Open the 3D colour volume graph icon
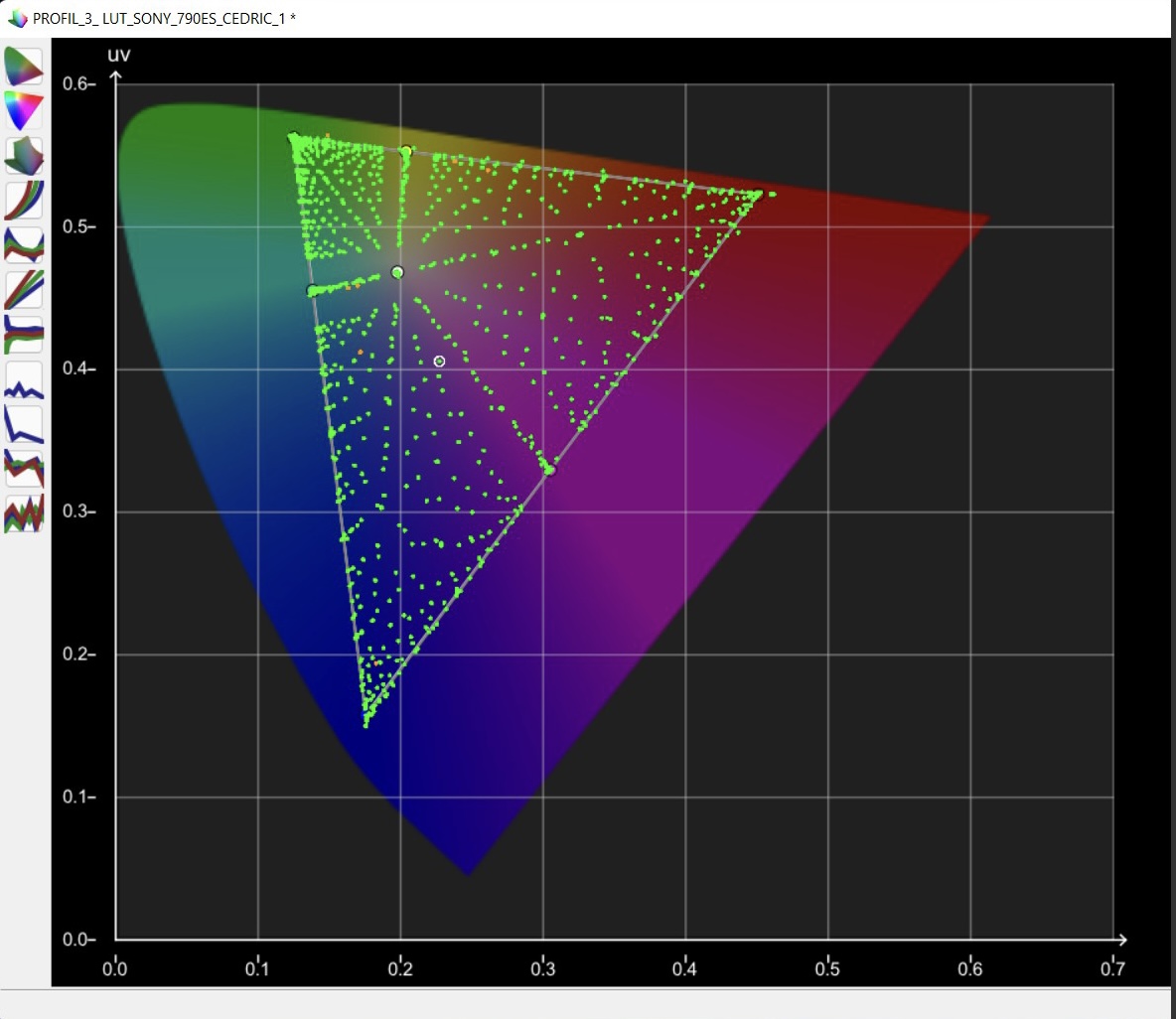Image resolution: width=1176 pixels, height=1019 pixels. (24, 155)
